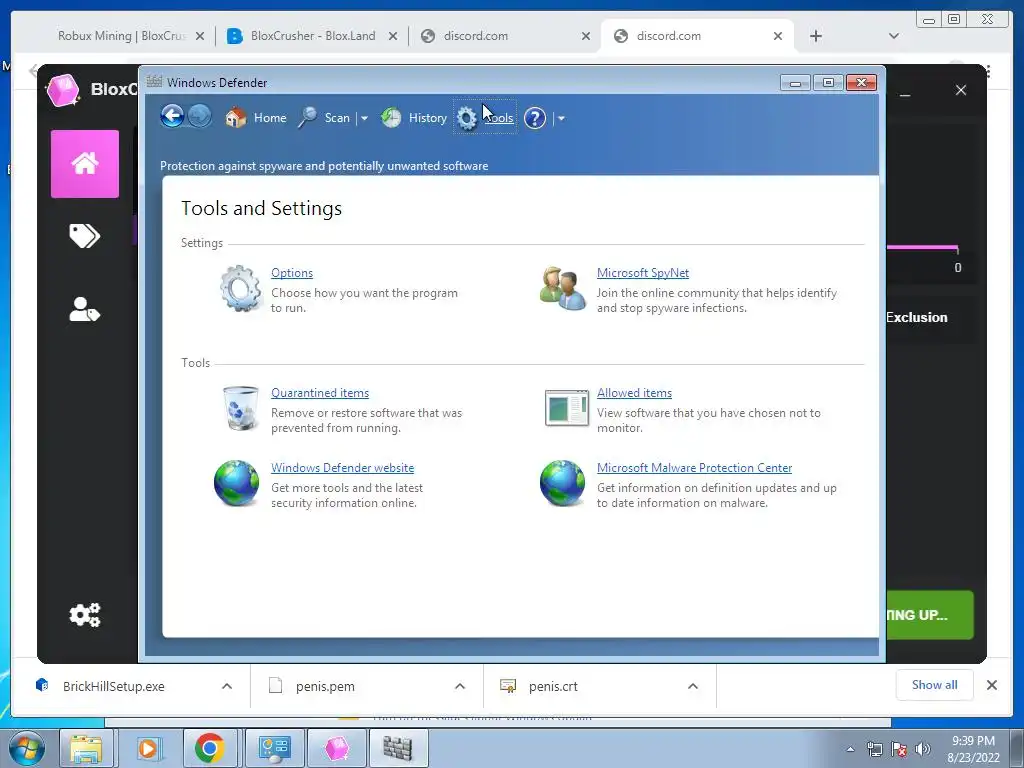Open the volume speaker tray icon
Image resolution: width=1024 pixels, height=768 pixels.
(923, 749)
